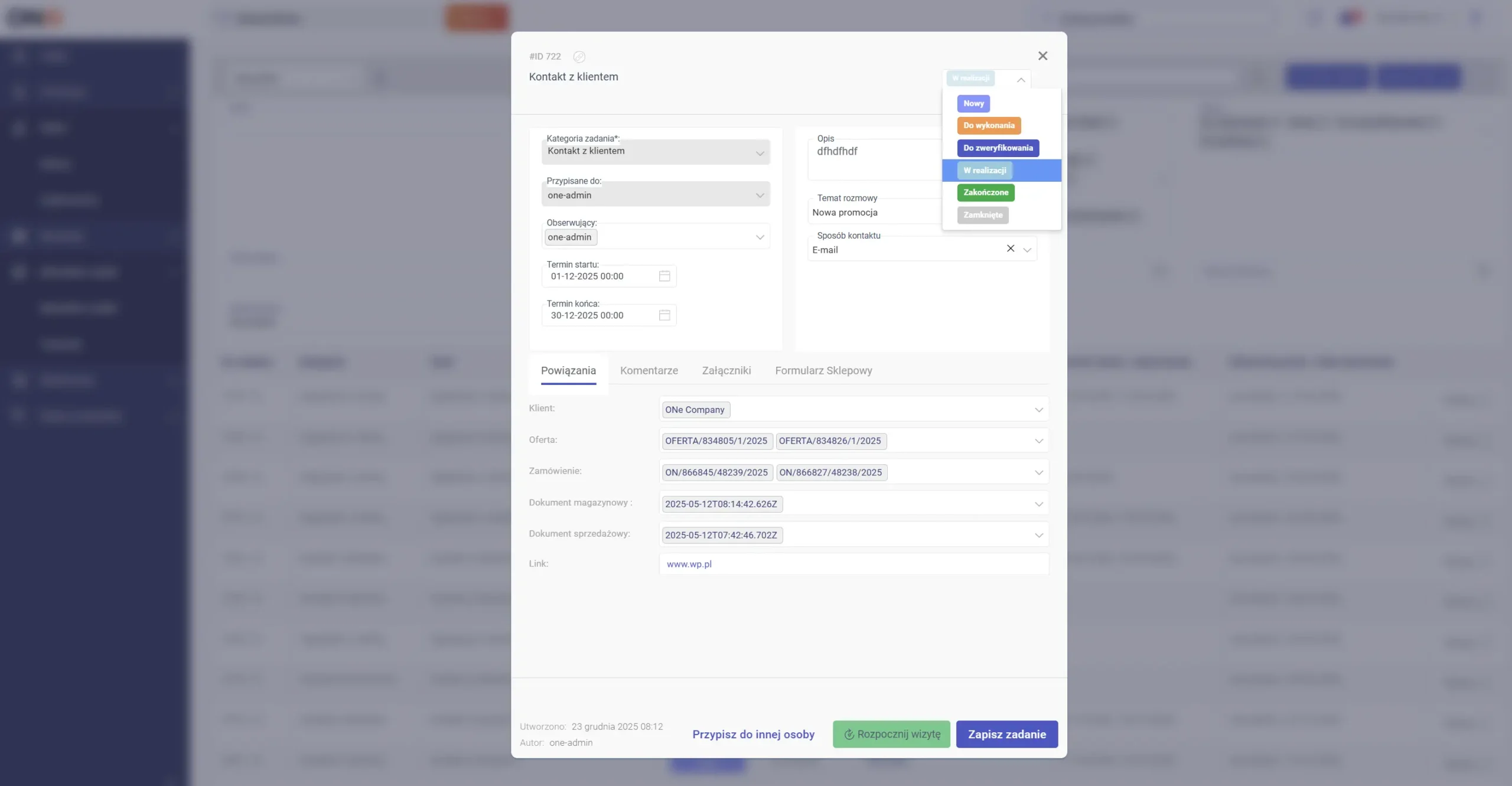Switch to the Komentarze tab
This screenshot has height=786, width=1512.
649,370
